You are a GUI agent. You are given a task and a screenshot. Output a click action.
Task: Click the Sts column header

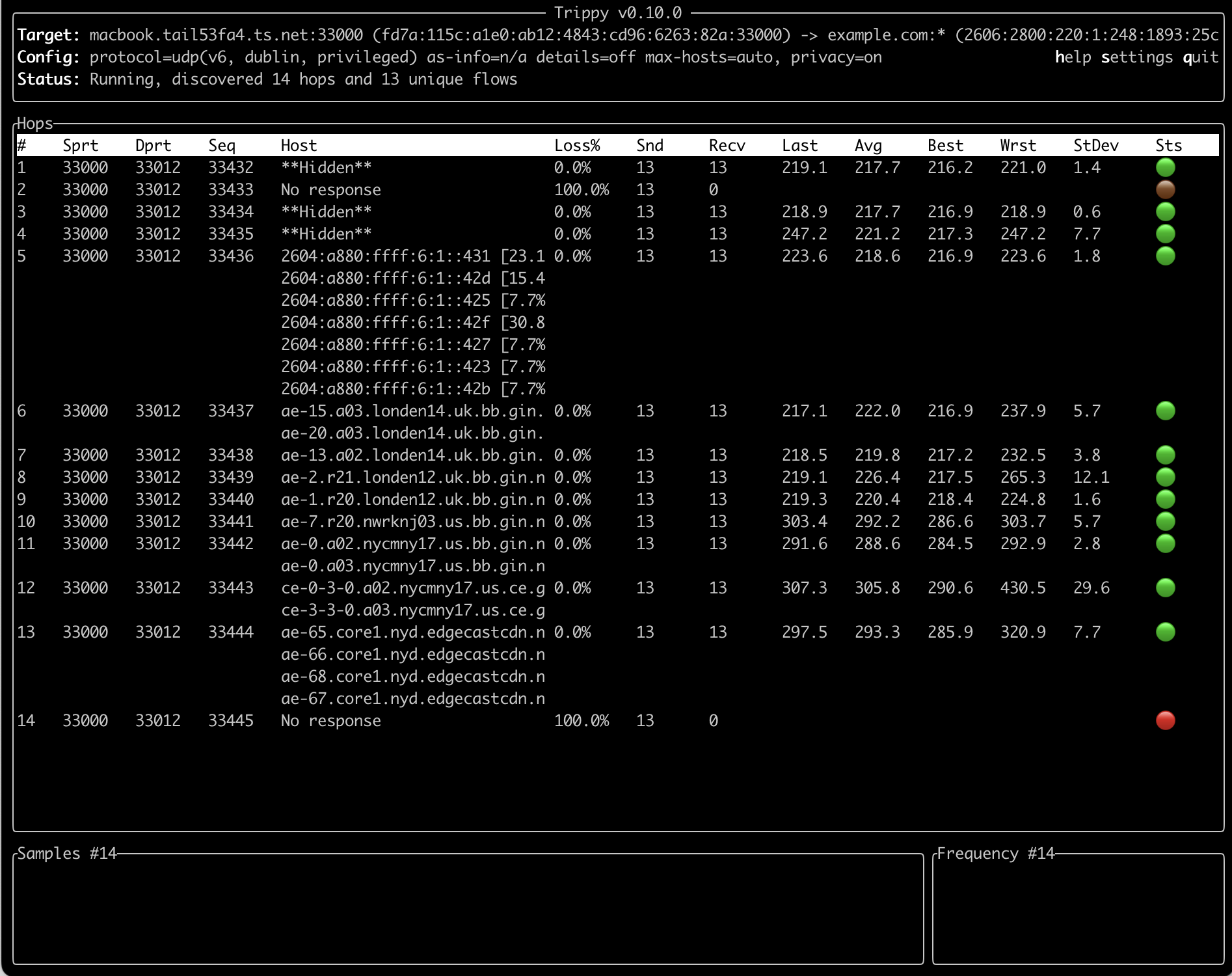pos(1169,146)
